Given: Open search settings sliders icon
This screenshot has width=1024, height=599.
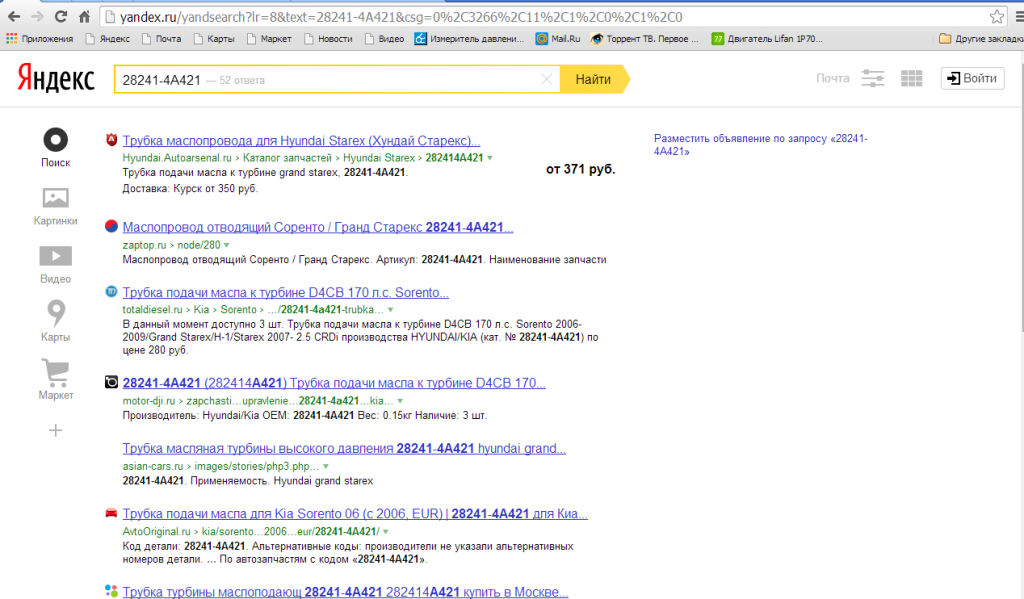Looking at the screenshot, I should [x=873, y=79].
